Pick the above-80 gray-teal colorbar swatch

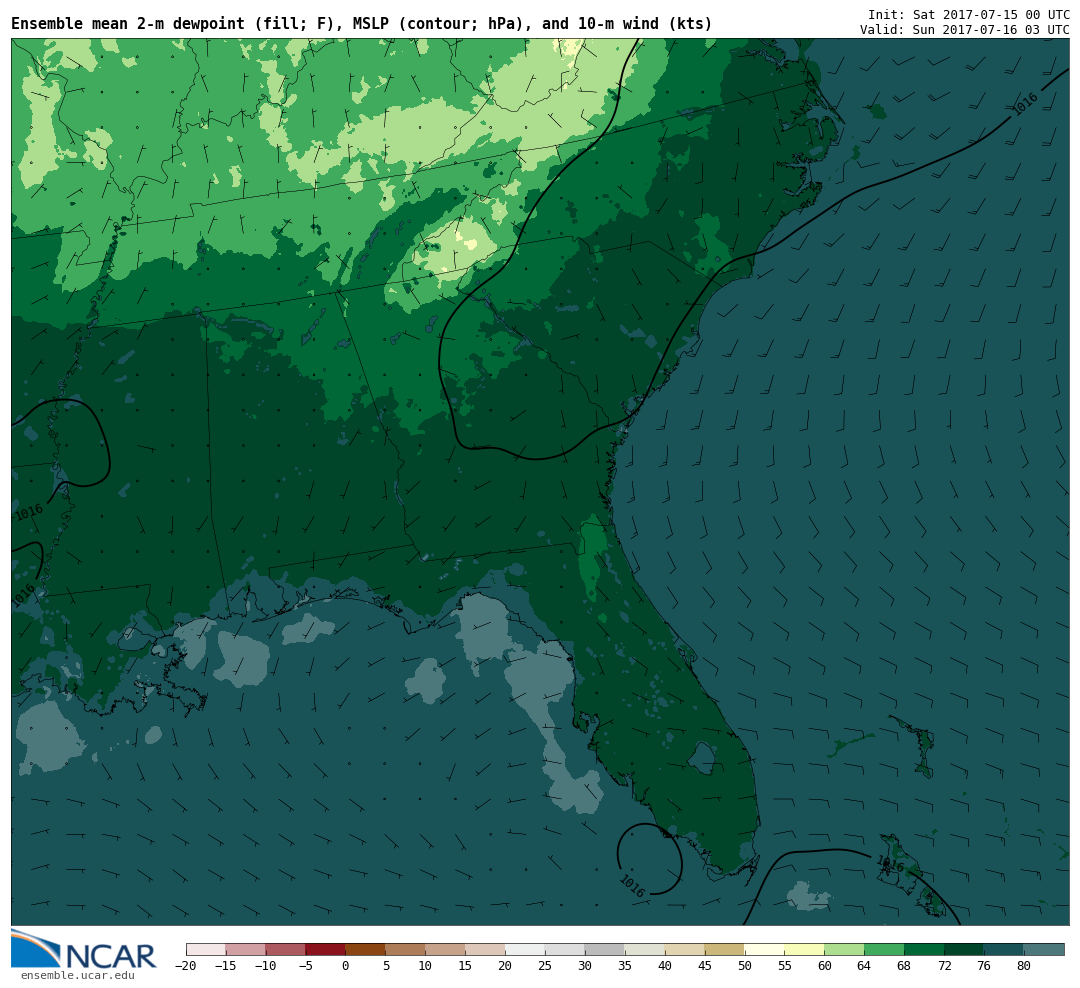tap(1045, 949)
